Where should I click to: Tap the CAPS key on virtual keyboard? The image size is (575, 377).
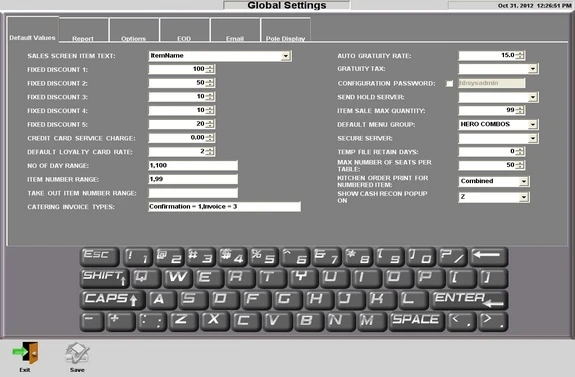click(x=112, y=300)
